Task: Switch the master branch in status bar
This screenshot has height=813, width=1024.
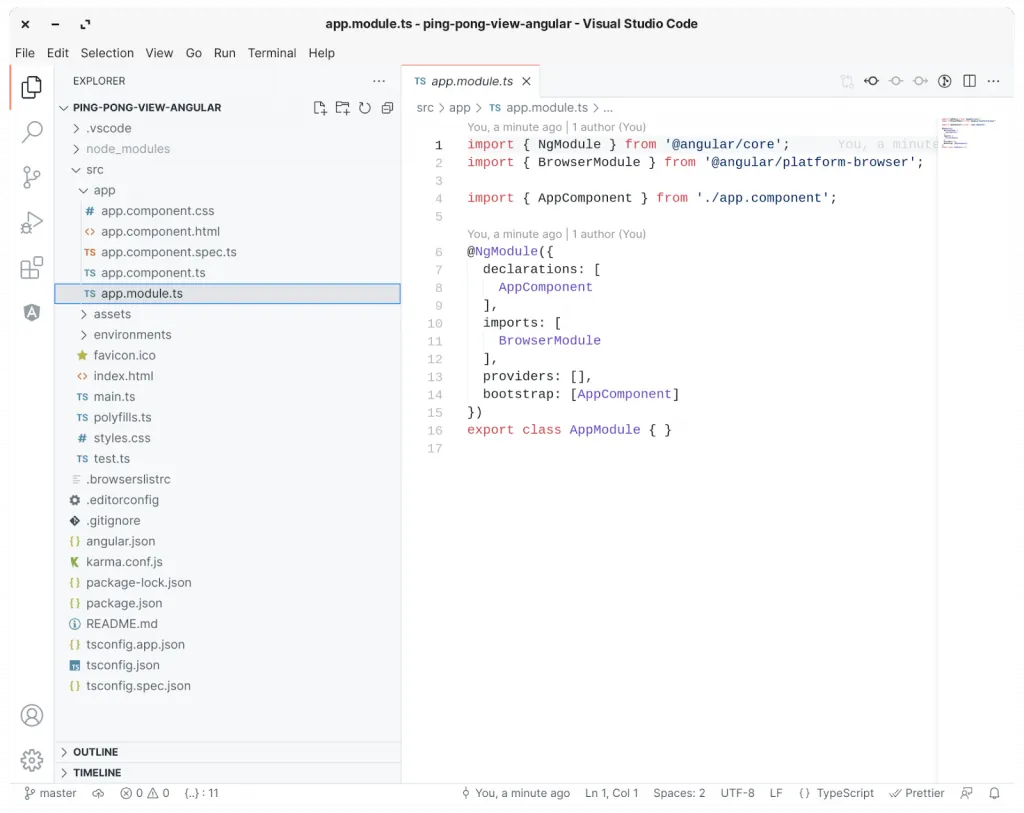Action: click(x=50, y=793)
